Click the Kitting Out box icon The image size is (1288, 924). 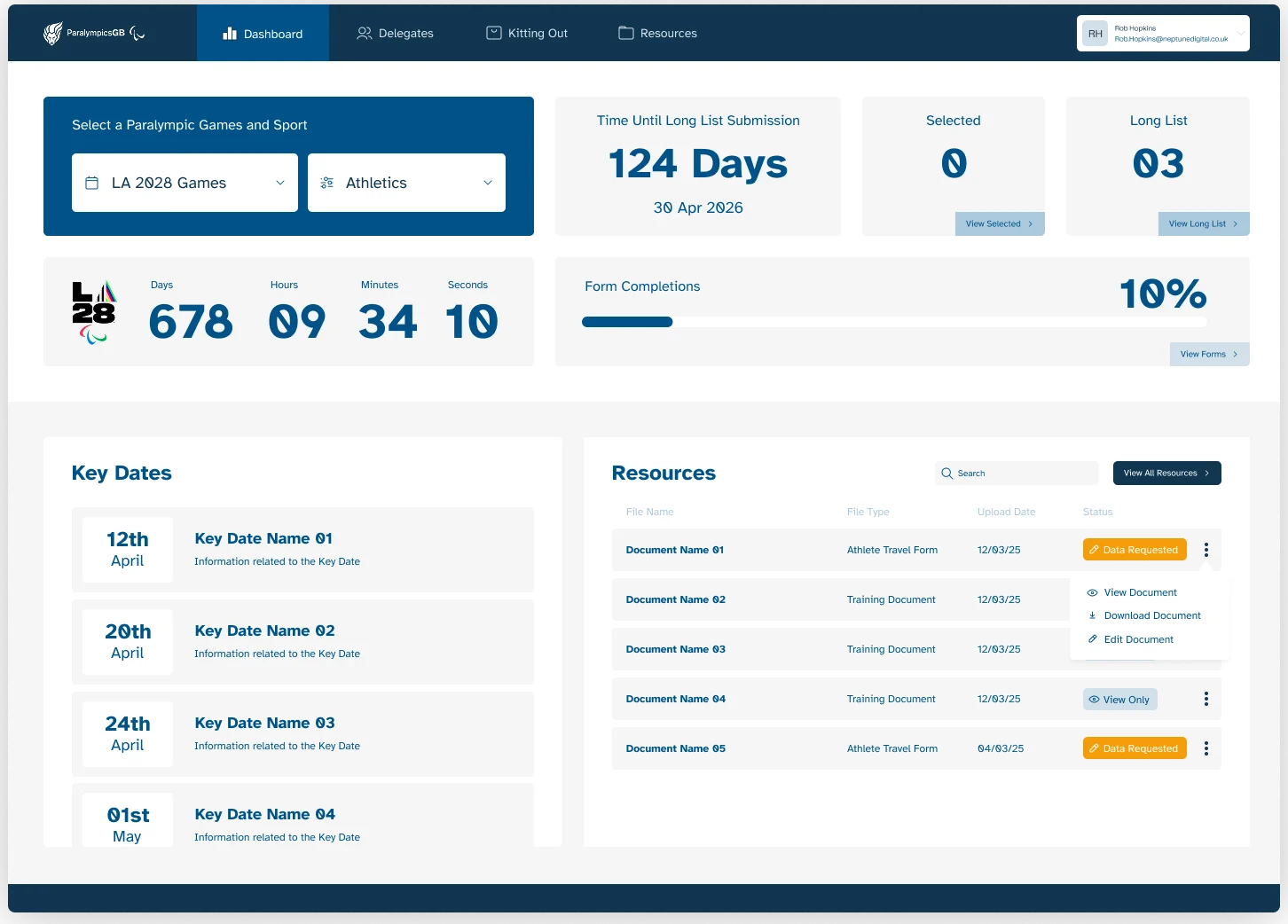pos(494,33)
